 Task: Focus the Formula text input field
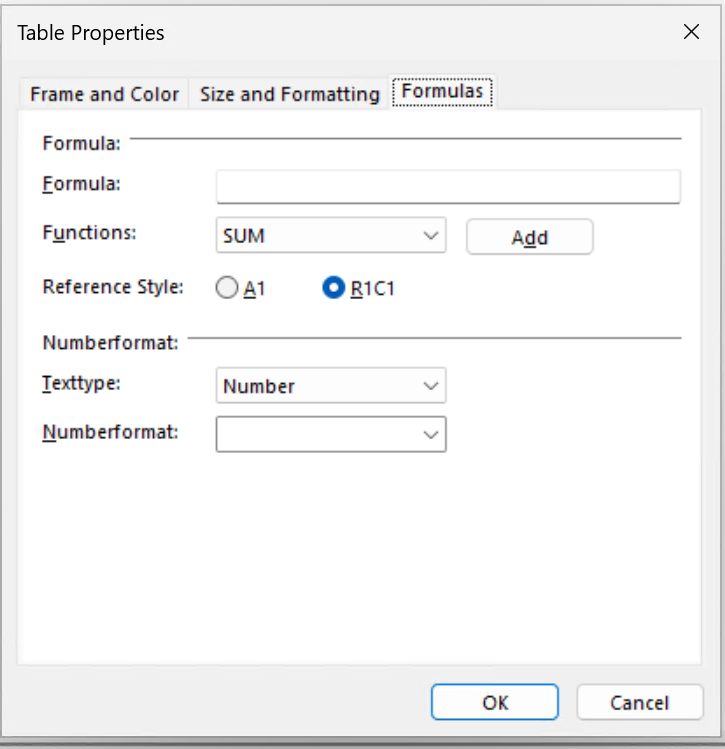(x=447, y=186)
